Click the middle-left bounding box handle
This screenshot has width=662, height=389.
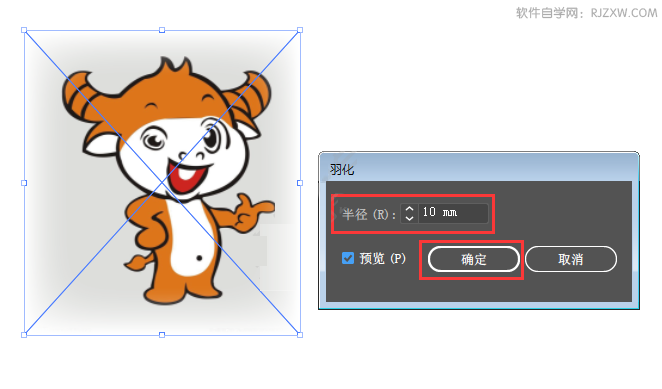click(x=24, y=183)
